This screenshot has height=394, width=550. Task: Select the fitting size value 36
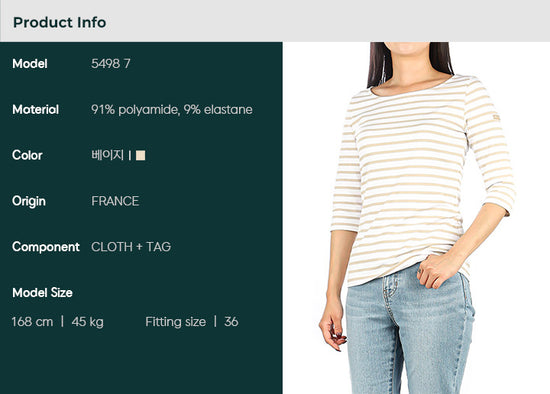pyautogui.click(x=231, y=322)
